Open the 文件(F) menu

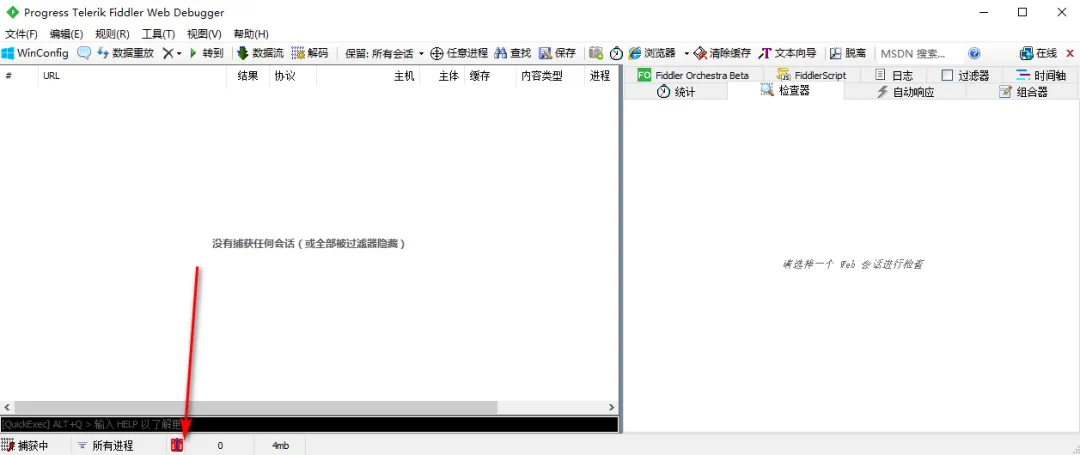coord(21,34)
